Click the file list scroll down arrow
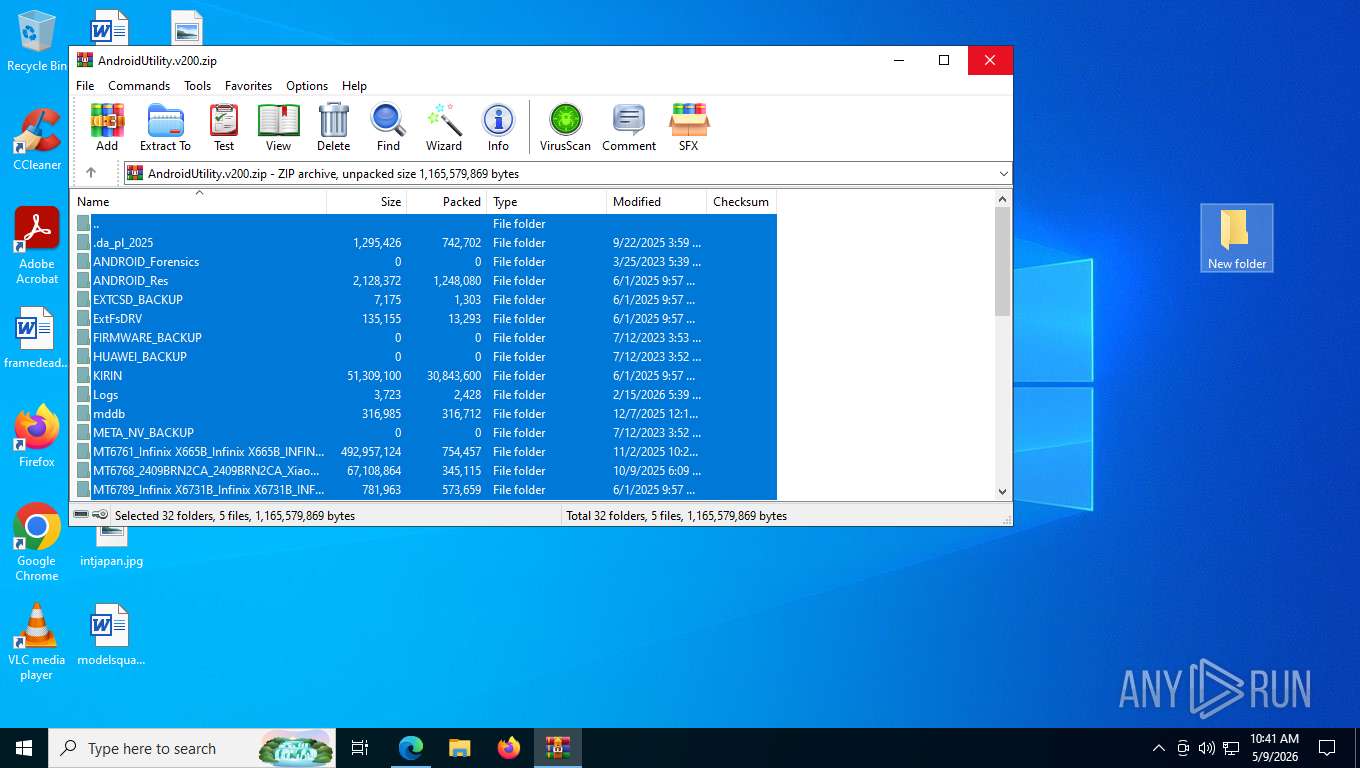Image resolution: width=1360 pixels, height=768 pixels. pyautogui.click(x=1003, y=491)
